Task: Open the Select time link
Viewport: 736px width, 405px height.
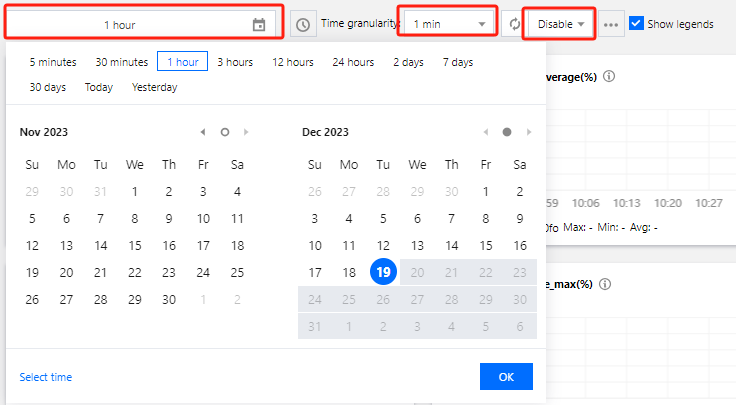Action: tap(45, 377)
